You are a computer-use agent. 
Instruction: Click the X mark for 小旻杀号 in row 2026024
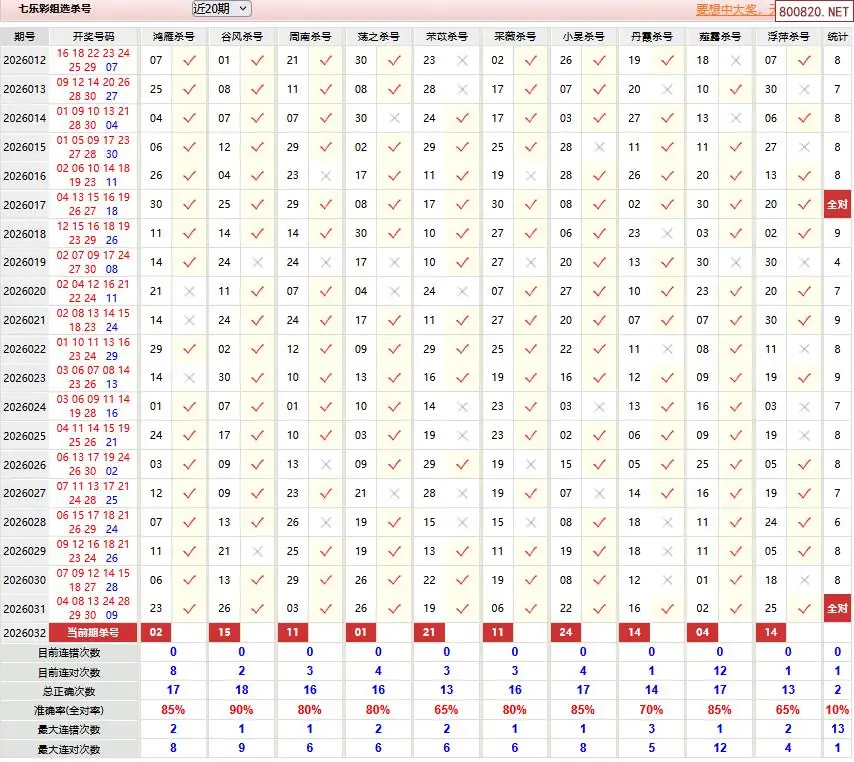point(599,407)
